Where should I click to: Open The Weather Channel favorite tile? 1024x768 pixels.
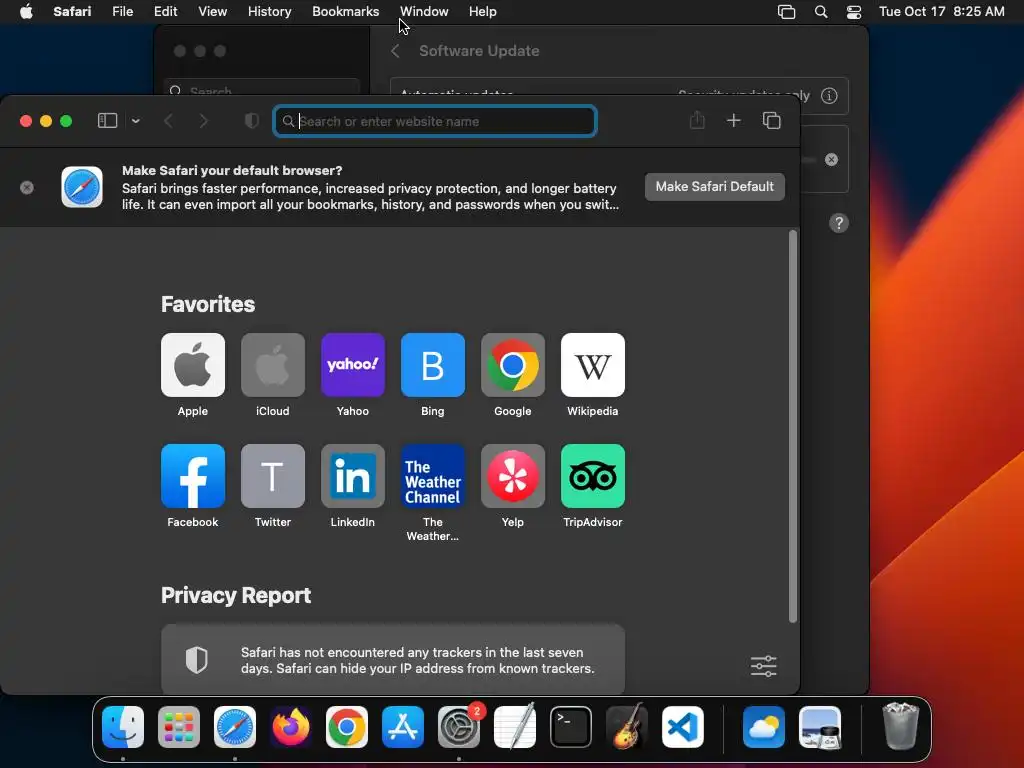pos(432,476)
